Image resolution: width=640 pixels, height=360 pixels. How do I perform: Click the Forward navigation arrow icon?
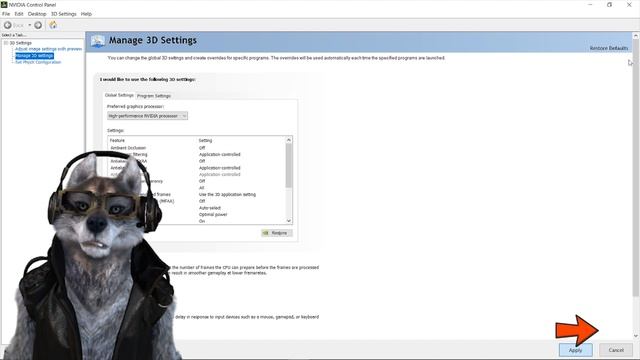[38, 25]
